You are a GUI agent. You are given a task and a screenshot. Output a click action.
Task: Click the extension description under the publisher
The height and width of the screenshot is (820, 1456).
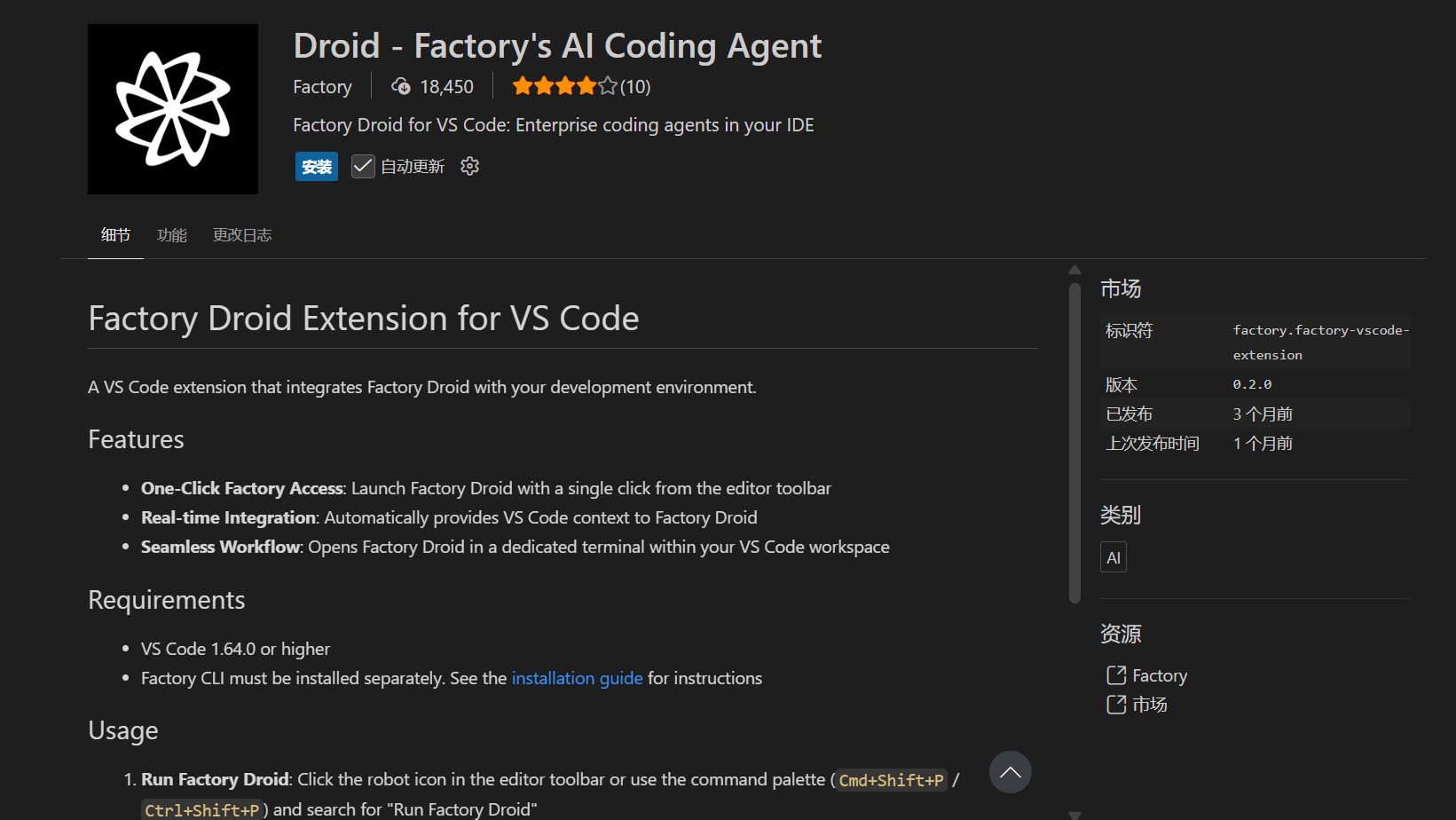554,125
